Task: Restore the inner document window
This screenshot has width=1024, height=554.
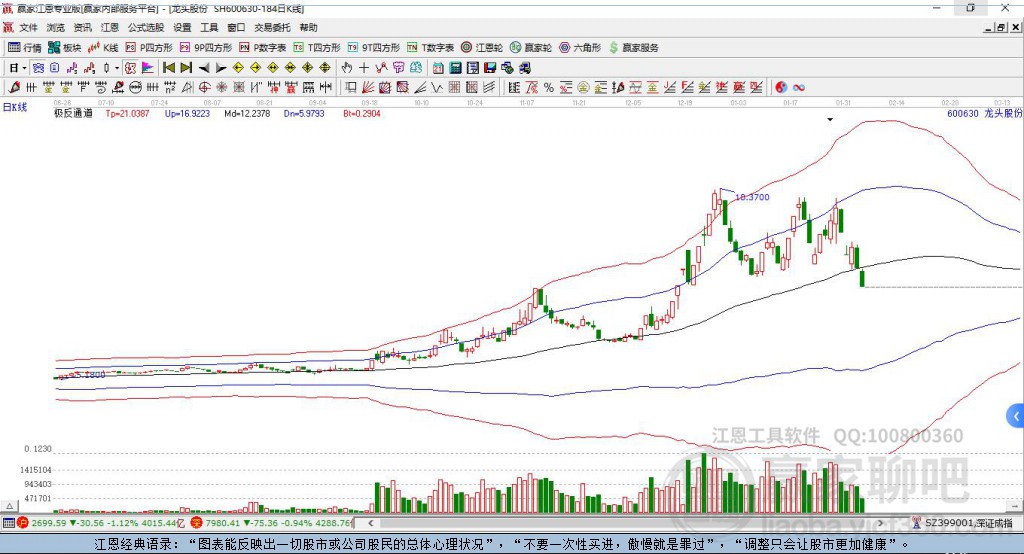Action: coord(1001,27)
